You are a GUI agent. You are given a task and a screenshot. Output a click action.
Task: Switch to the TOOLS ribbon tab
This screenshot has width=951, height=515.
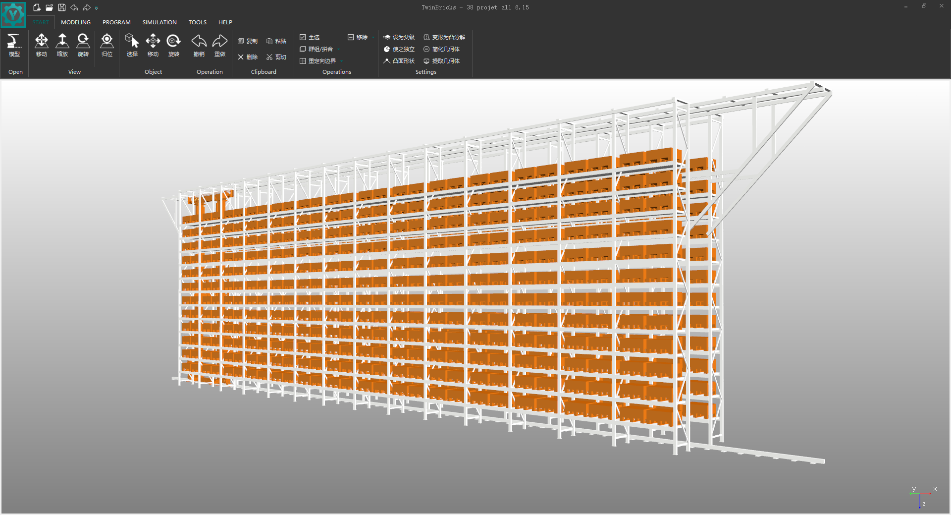click(x=198, y=22)
